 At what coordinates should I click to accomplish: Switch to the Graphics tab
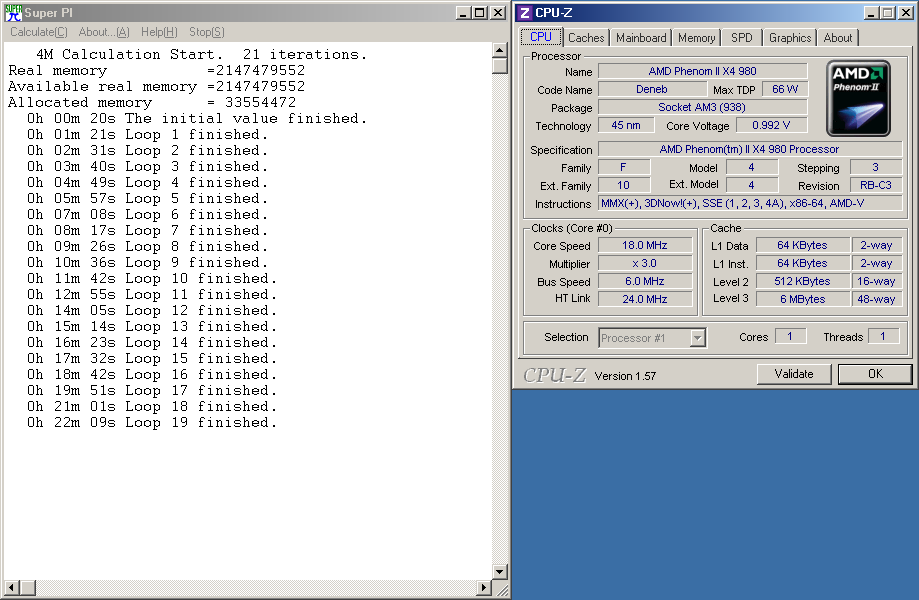(789, 38)
